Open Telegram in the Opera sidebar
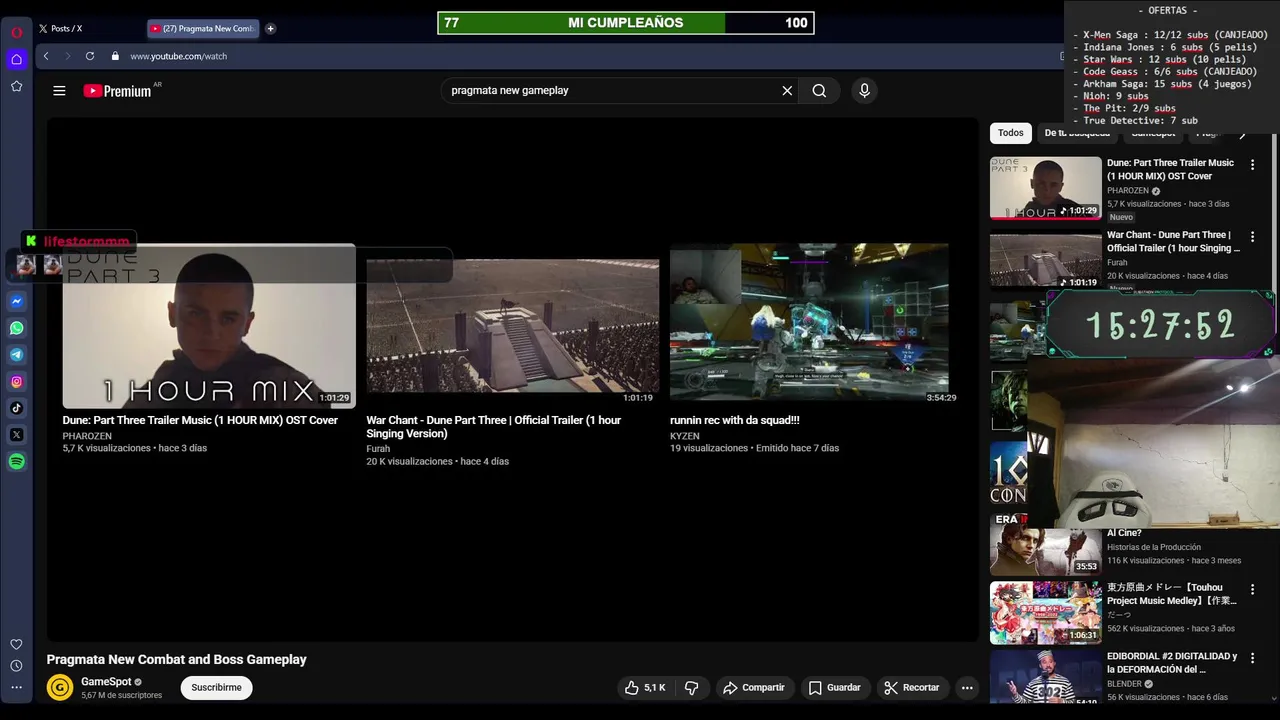 [17, 355]
